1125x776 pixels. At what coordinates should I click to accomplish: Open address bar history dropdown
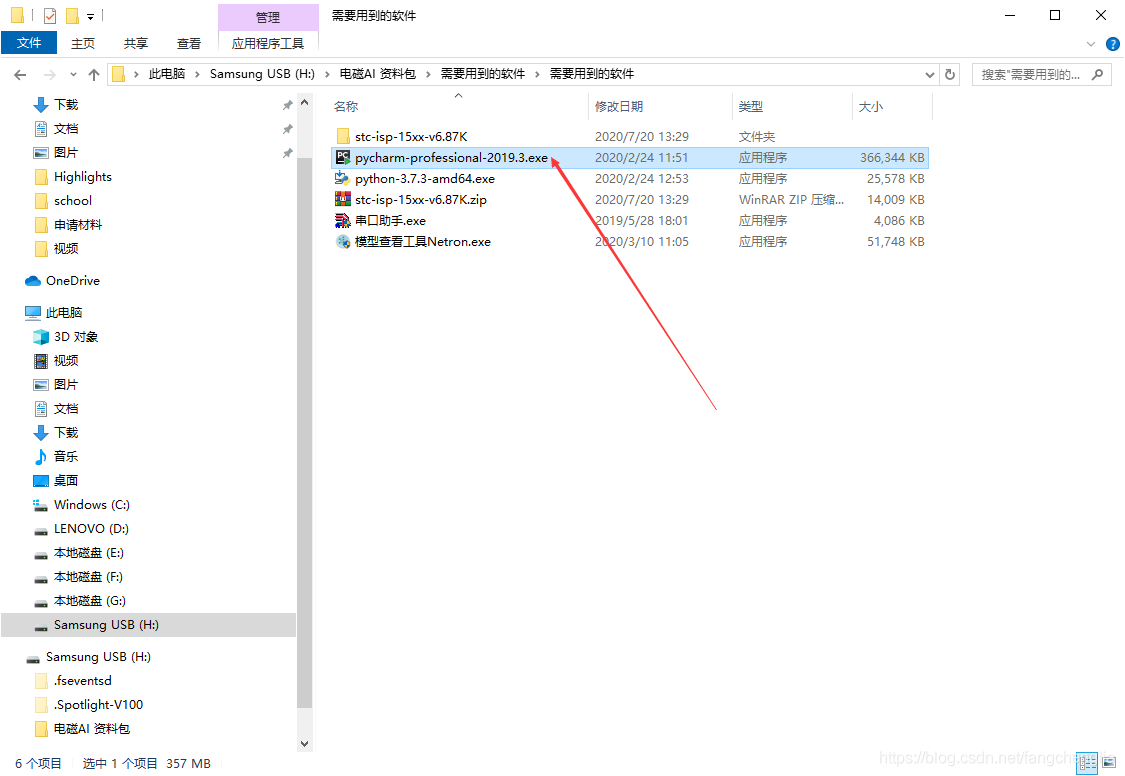click(x=930, y=75)
